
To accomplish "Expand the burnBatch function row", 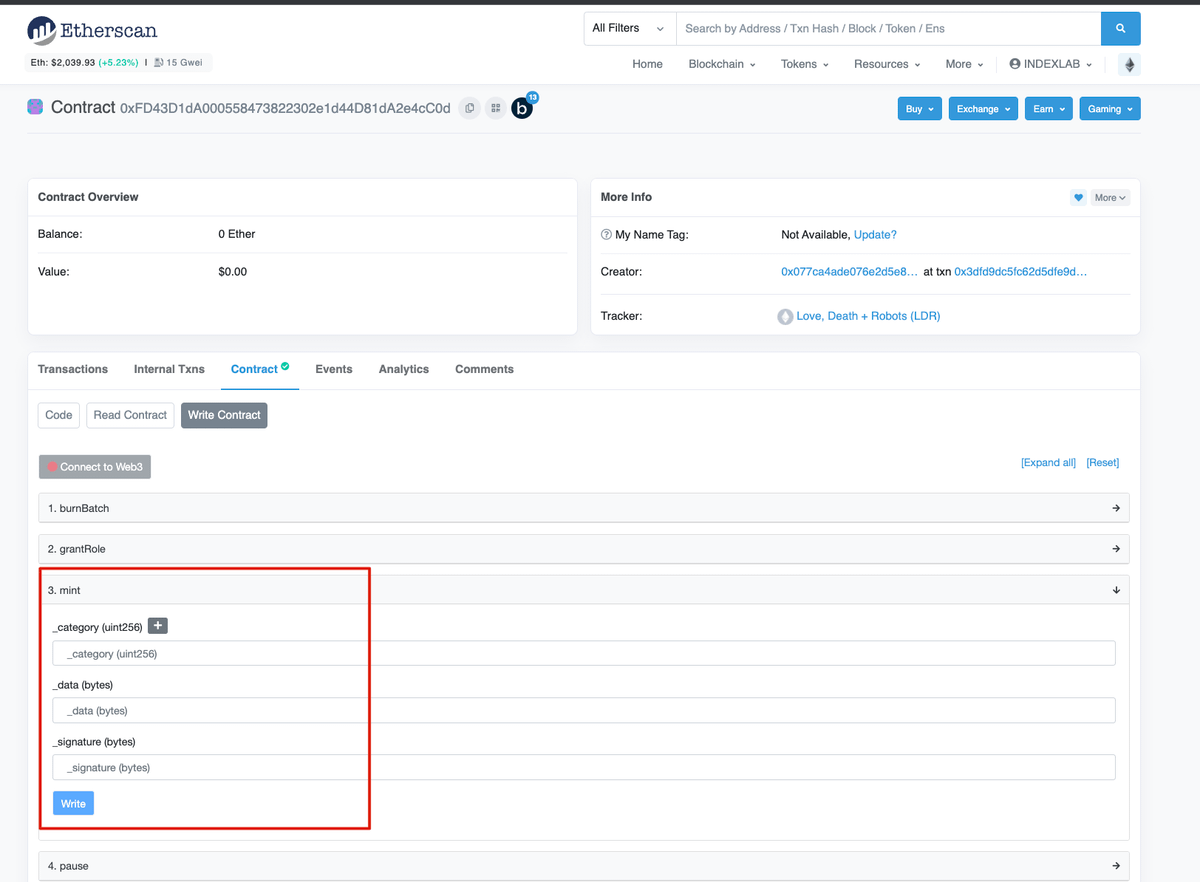I will [584, 508].
